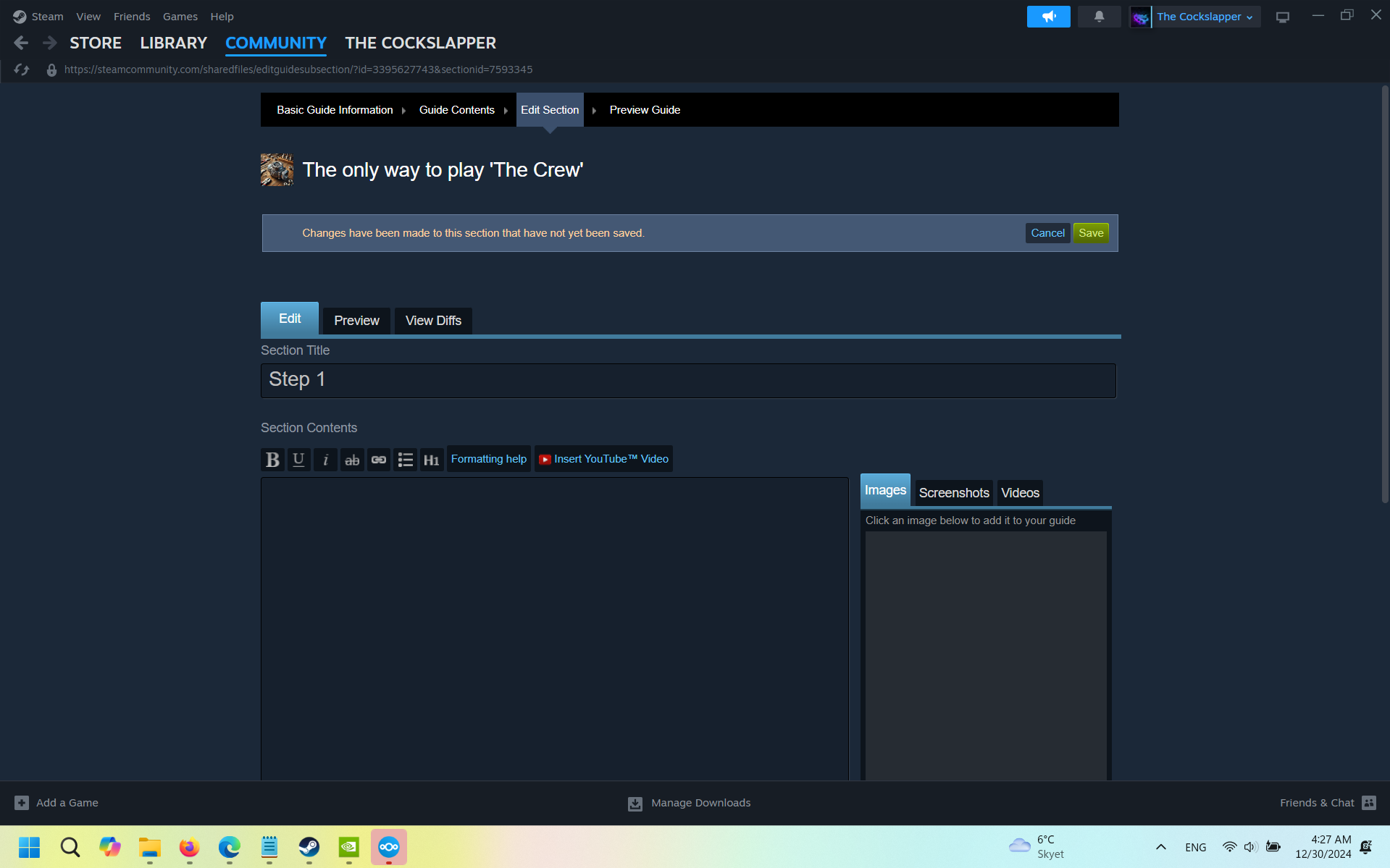Apply underline formatting to text
The height and width of the screenshot is (868, 1390).
pos(298,460)
